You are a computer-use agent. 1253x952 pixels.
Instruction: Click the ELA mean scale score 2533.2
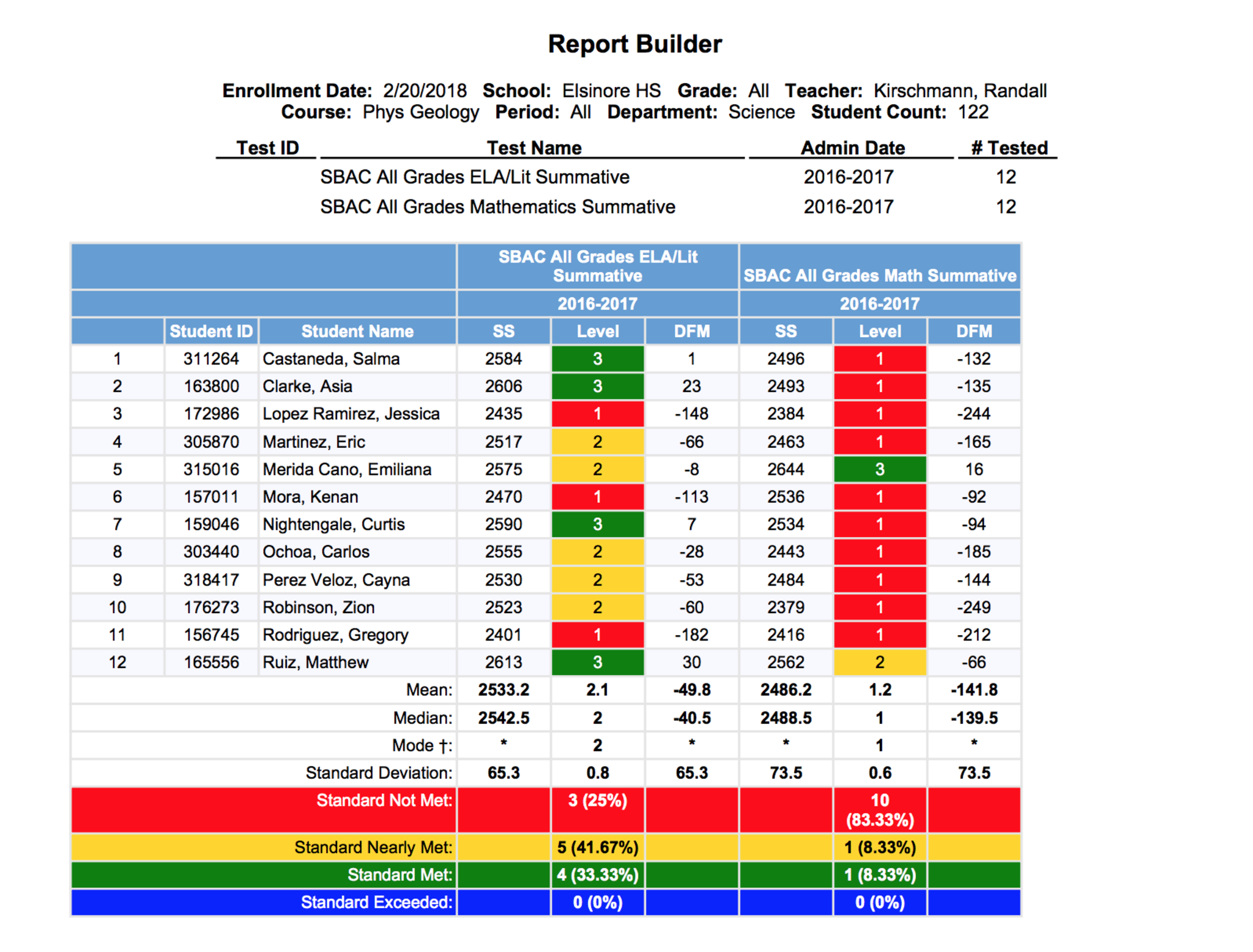tap(503, 690)
